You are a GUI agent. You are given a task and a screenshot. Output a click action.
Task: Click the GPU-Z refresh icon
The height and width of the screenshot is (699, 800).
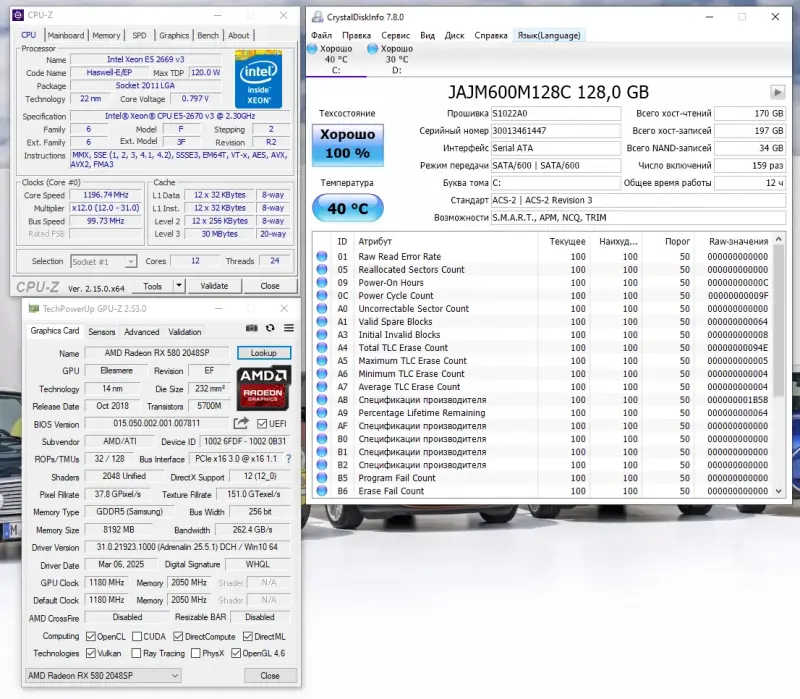click(x=270, y=328)
